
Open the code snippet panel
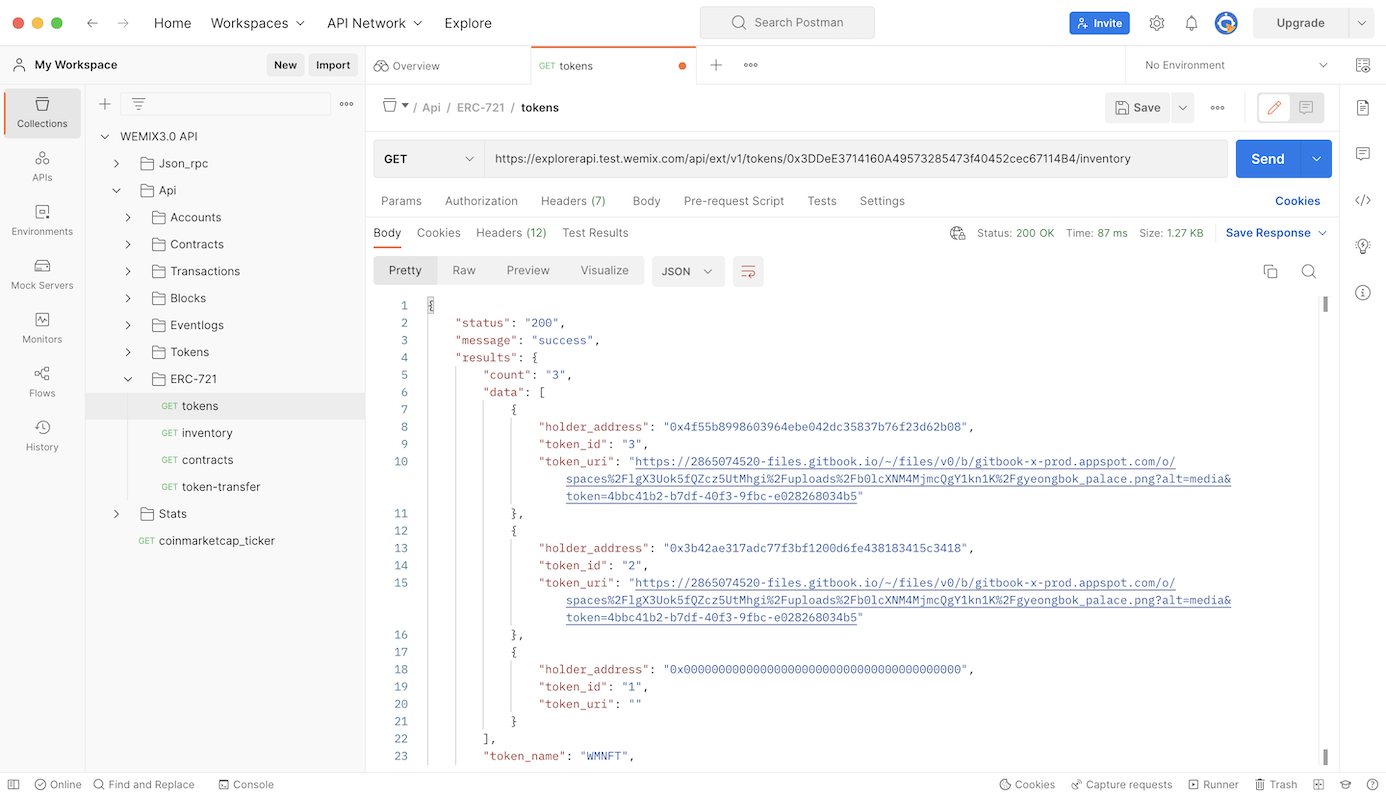click(x=1362, y=200)
